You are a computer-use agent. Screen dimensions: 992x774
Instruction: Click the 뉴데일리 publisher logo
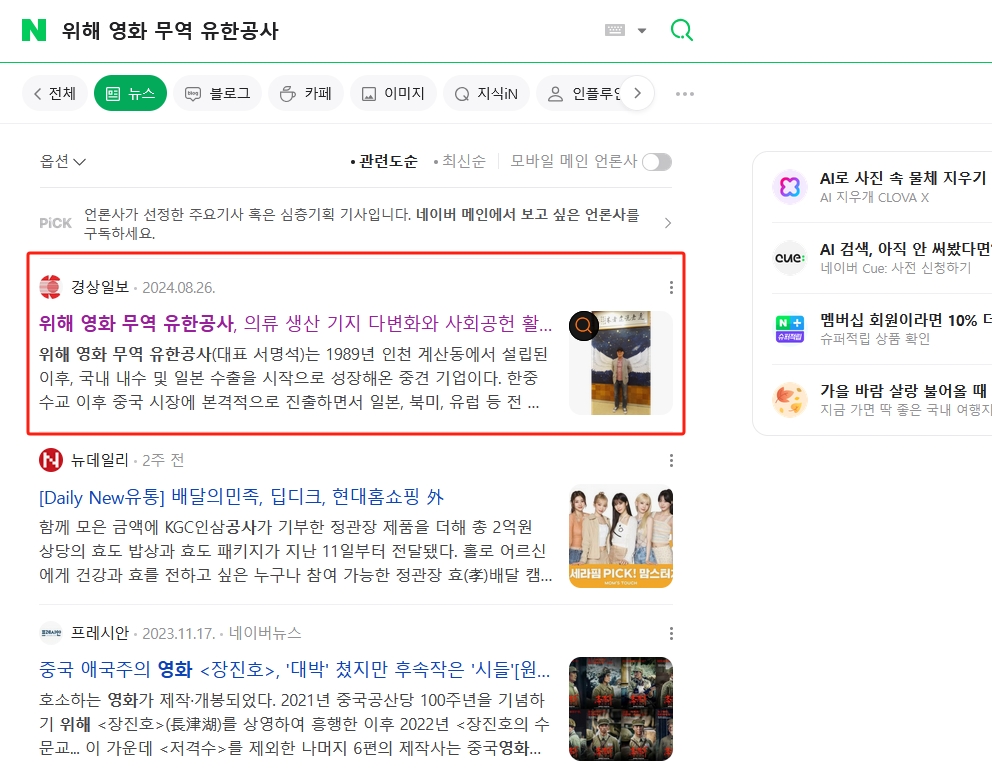[51, 459]
